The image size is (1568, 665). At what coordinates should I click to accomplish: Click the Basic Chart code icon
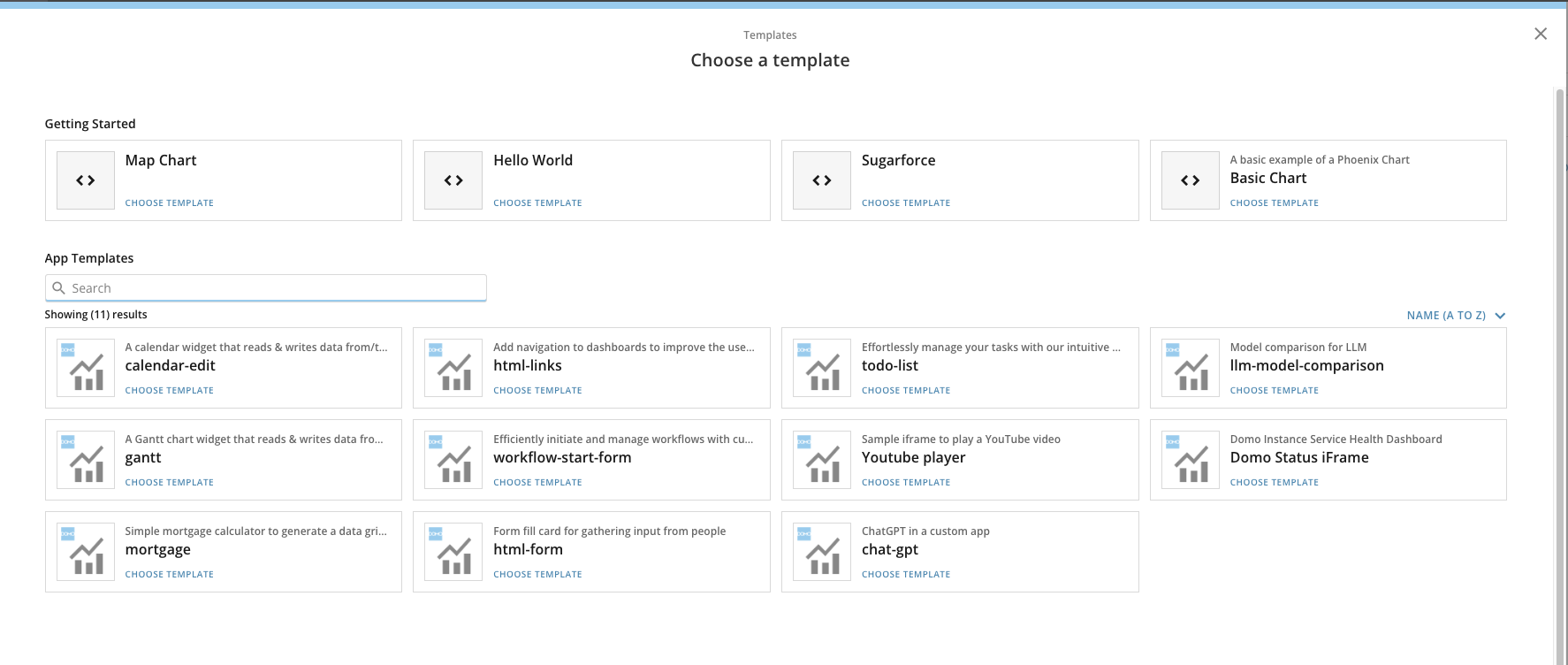[x=1191, y=180]
